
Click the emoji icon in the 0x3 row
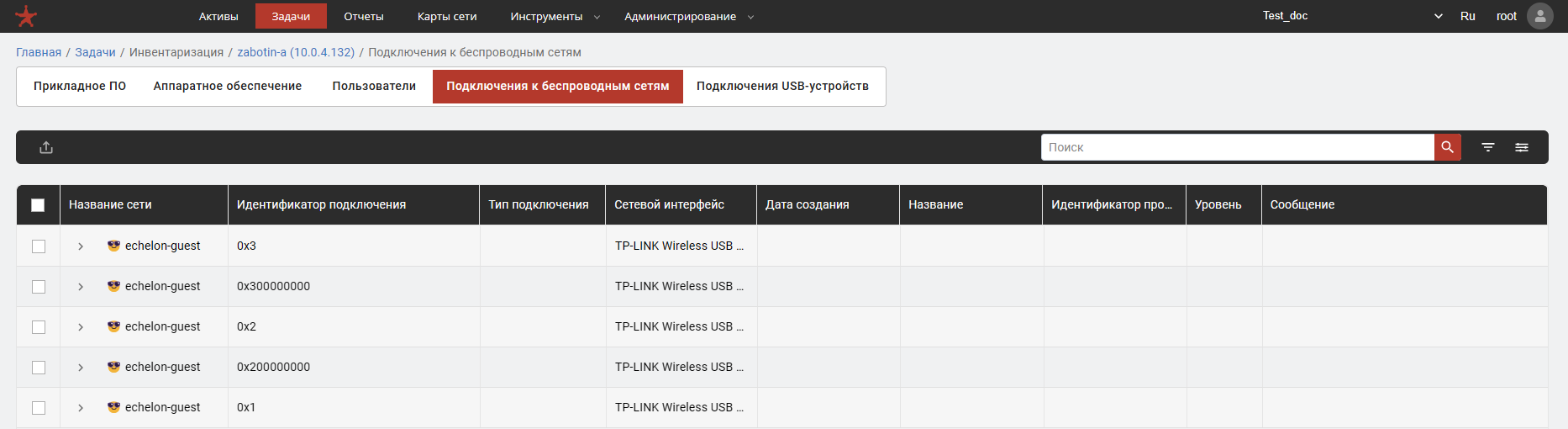tap(113, 246)
